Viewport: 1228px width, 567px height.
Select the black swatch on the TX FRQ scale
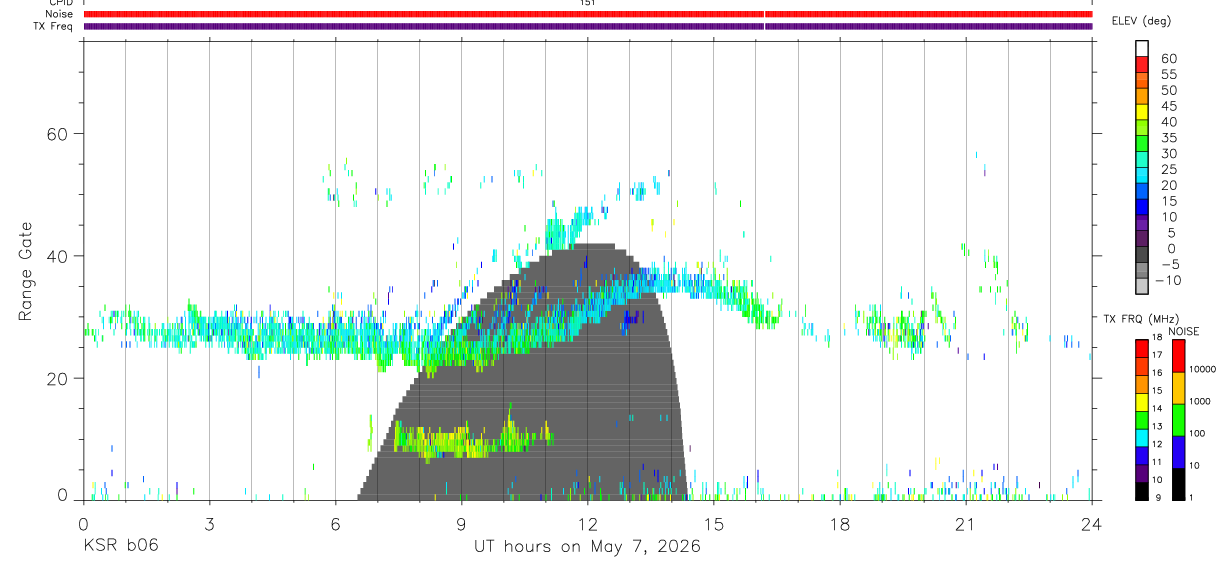point(1142,491)
